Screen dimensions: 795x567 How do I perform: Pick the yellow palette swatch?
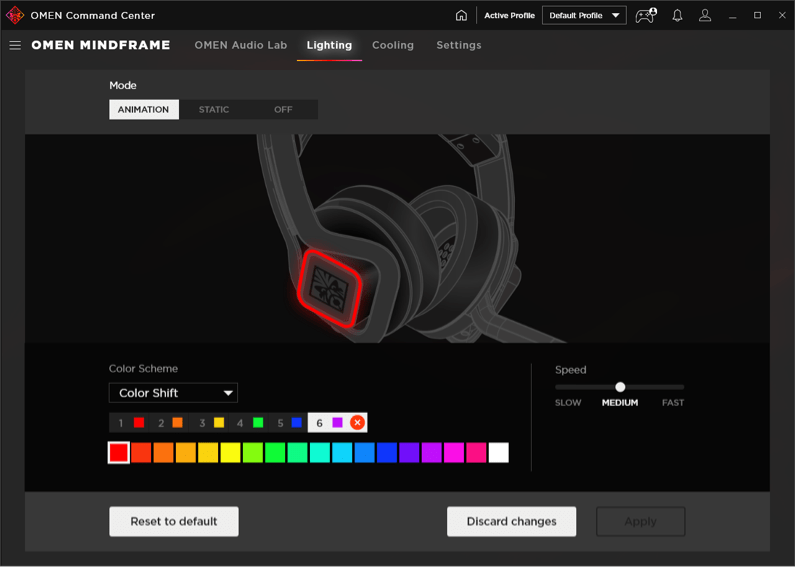click(230, 452)
